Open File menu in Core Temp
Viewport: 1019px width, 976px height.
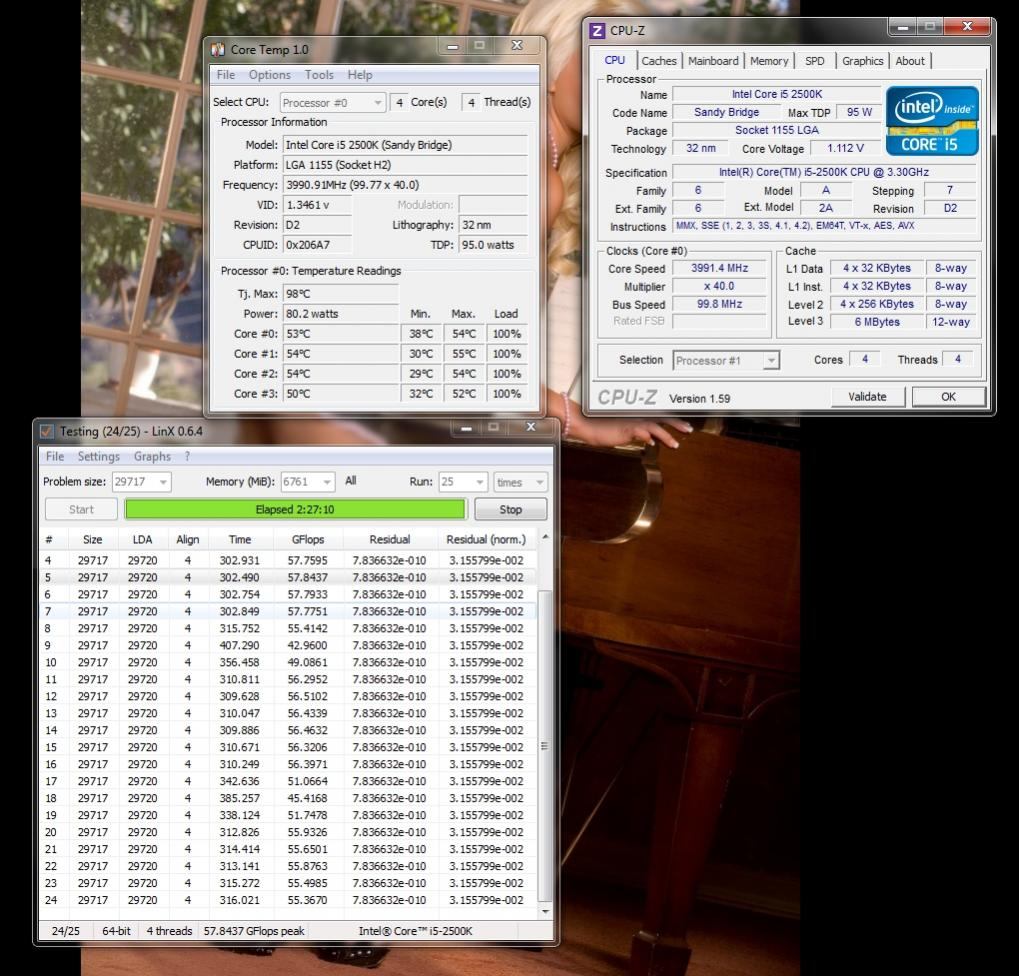click(226, 75)
